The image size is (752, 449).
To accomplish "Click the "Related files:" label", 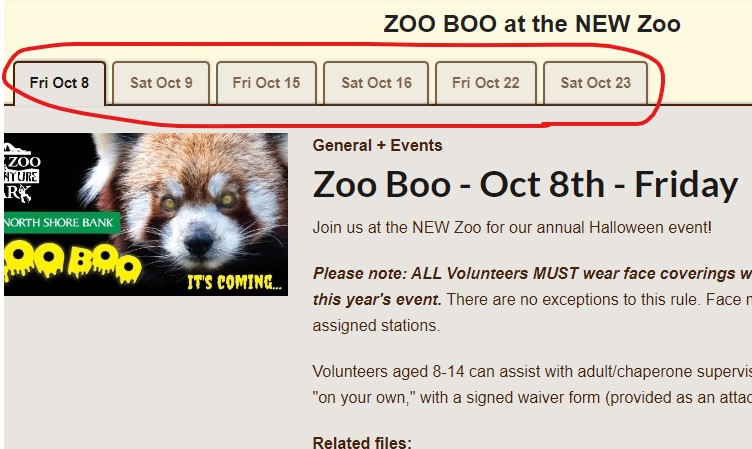I will pos(362,442).
